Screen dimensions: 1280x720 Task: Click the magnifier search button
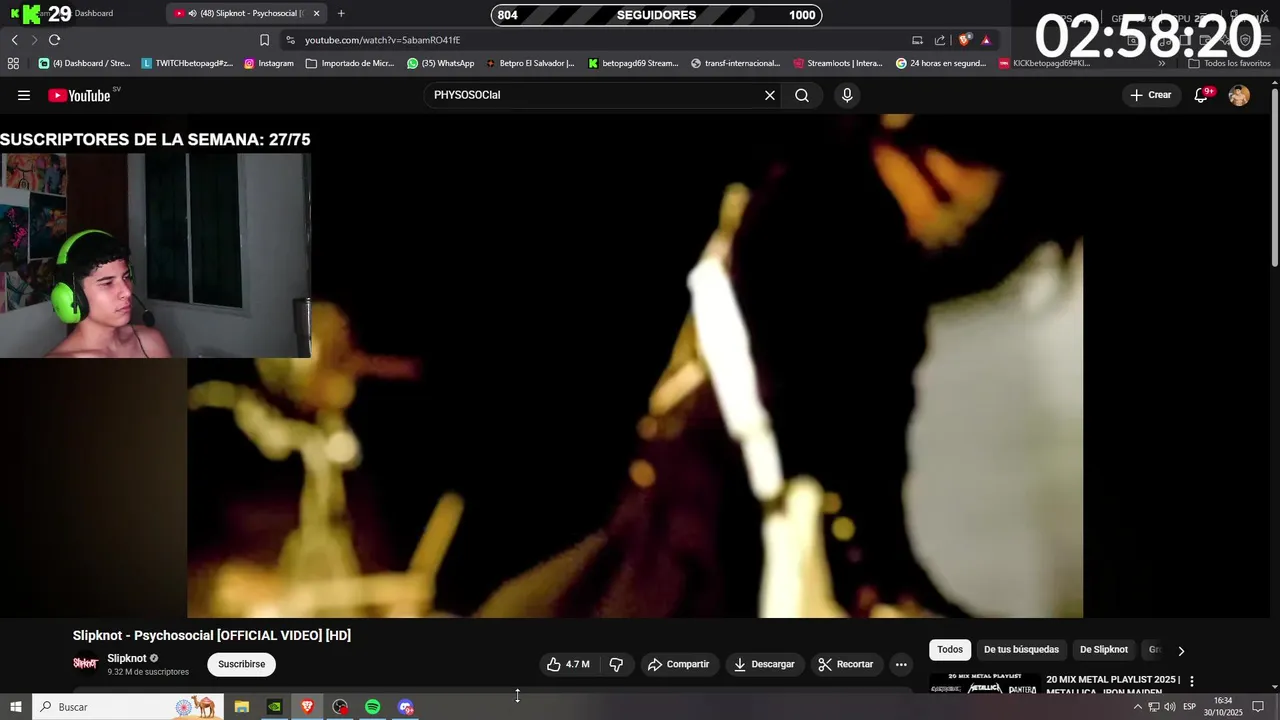pos(802,95)
